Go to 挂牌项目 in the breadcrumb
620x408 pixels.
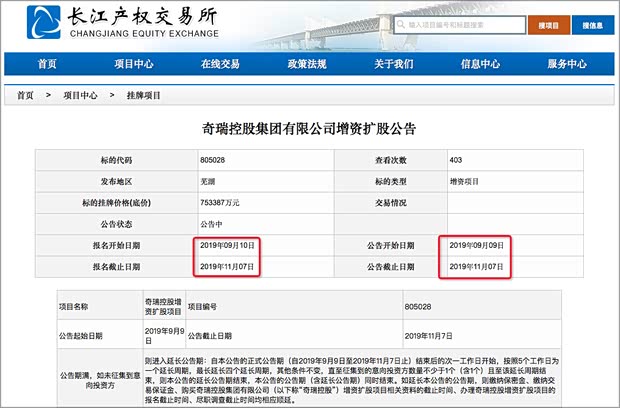[x=144, y=95]
